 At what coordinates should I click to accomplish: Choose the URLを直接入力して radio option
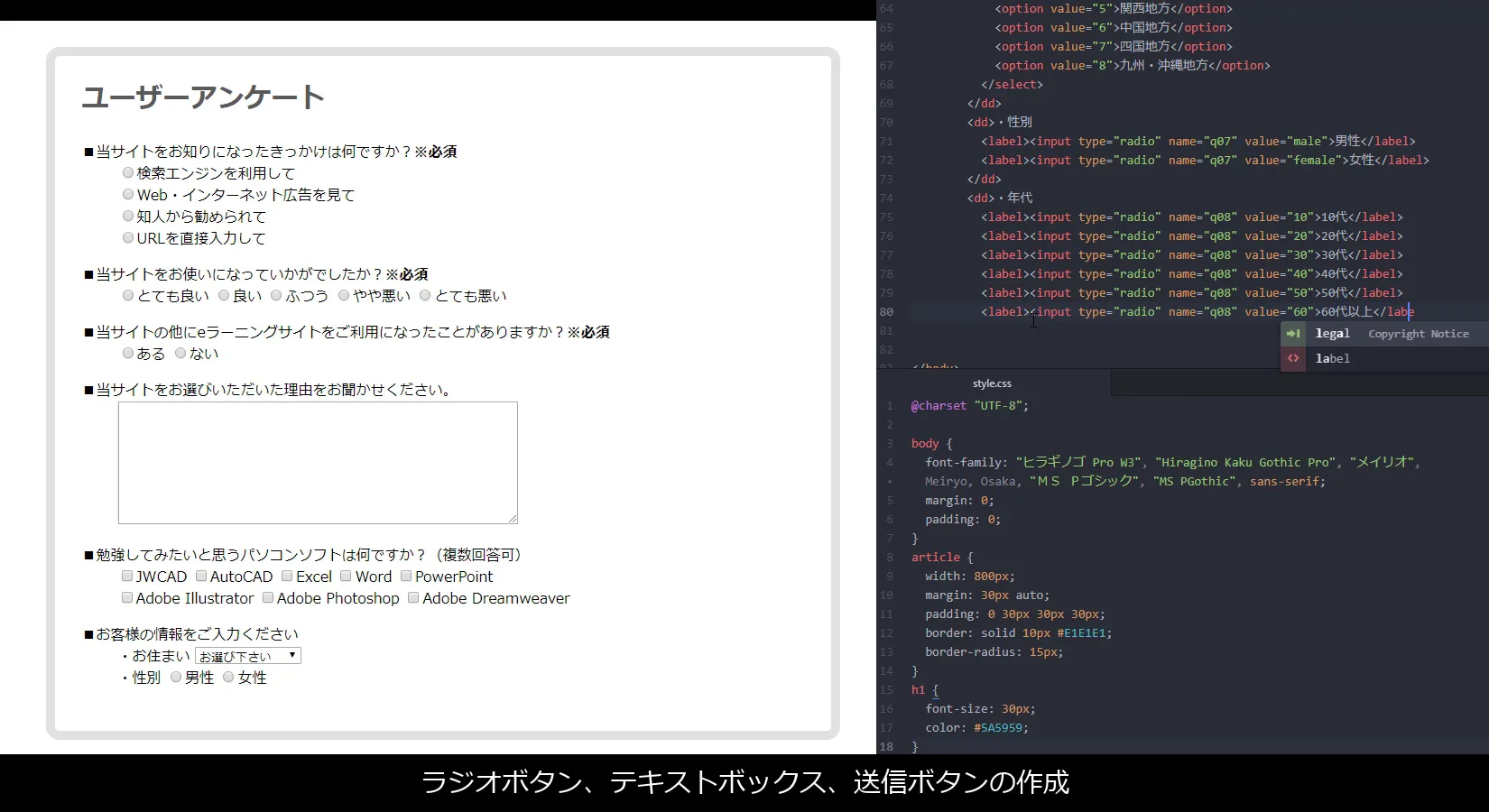[x=128, y=237]
